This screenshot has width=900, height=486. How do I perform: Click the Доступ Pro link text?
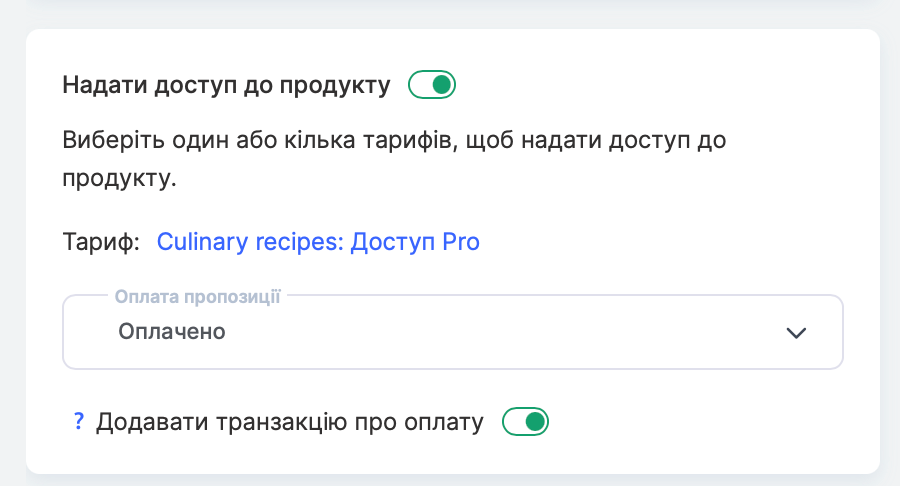point(415,242)
